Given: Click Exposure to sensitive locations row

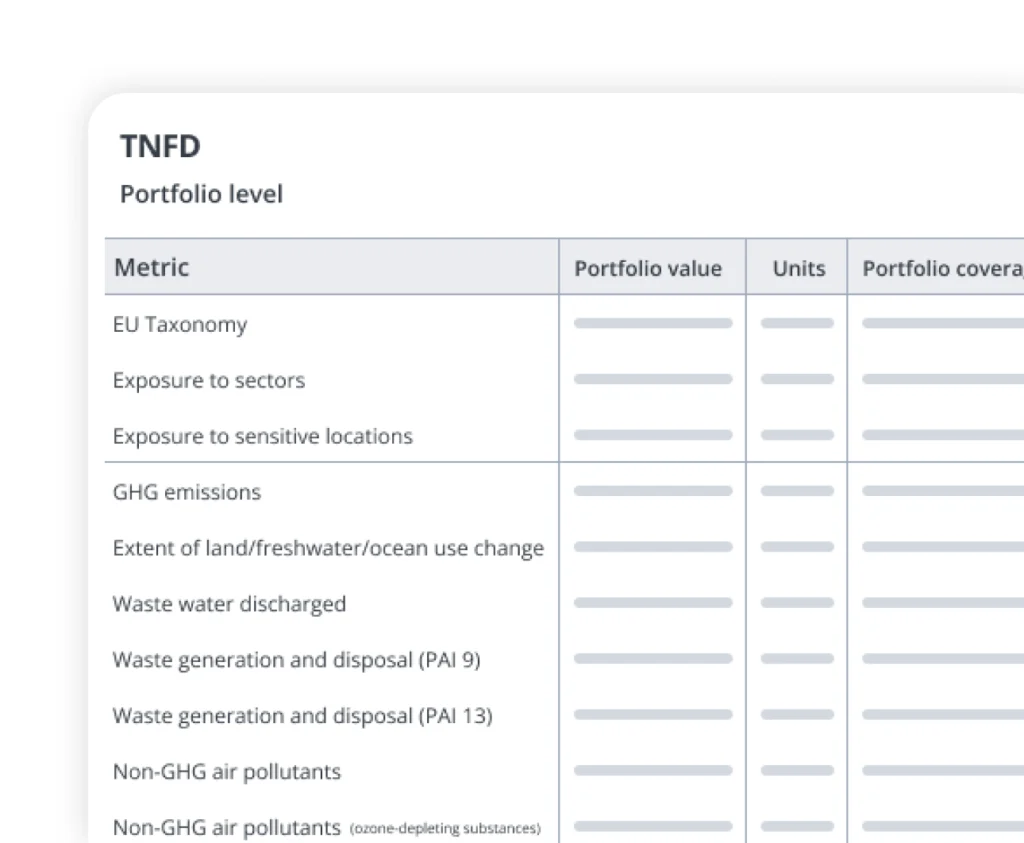Looking at the screenshot, I should coord(262,436).
